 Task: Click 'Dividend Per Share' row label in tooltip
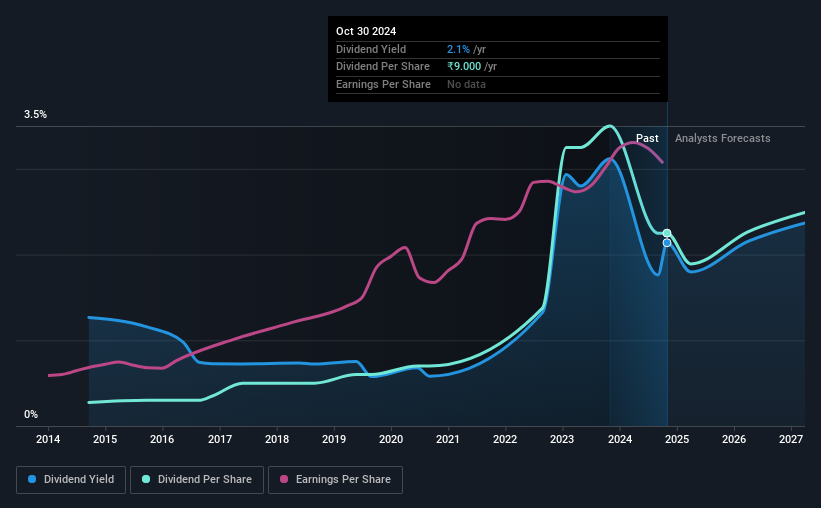pyautogui.click(x=383, y=67)
